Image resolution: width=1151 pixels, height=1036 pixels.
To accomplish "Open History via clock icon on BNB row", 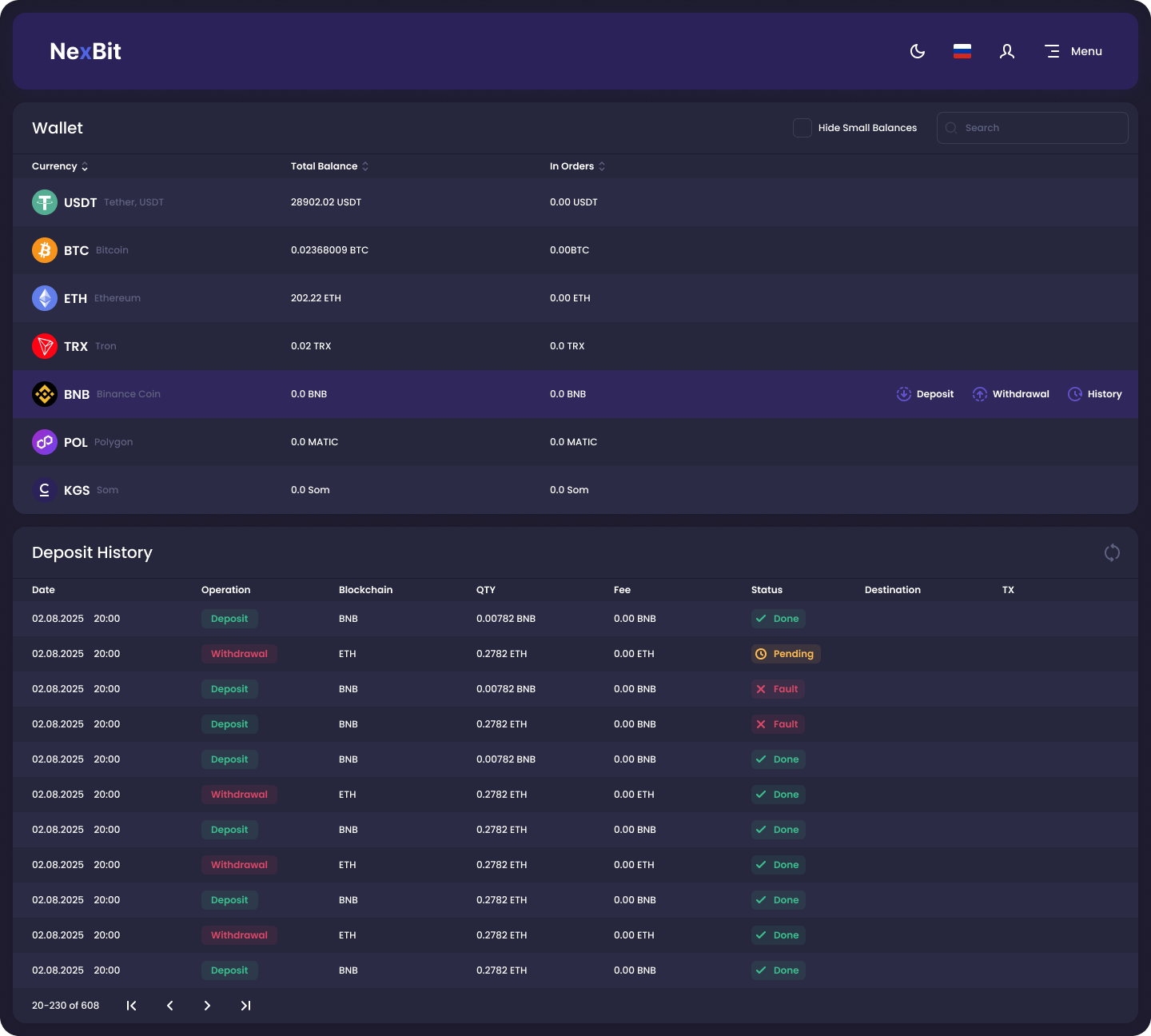I will (1074, 393).
